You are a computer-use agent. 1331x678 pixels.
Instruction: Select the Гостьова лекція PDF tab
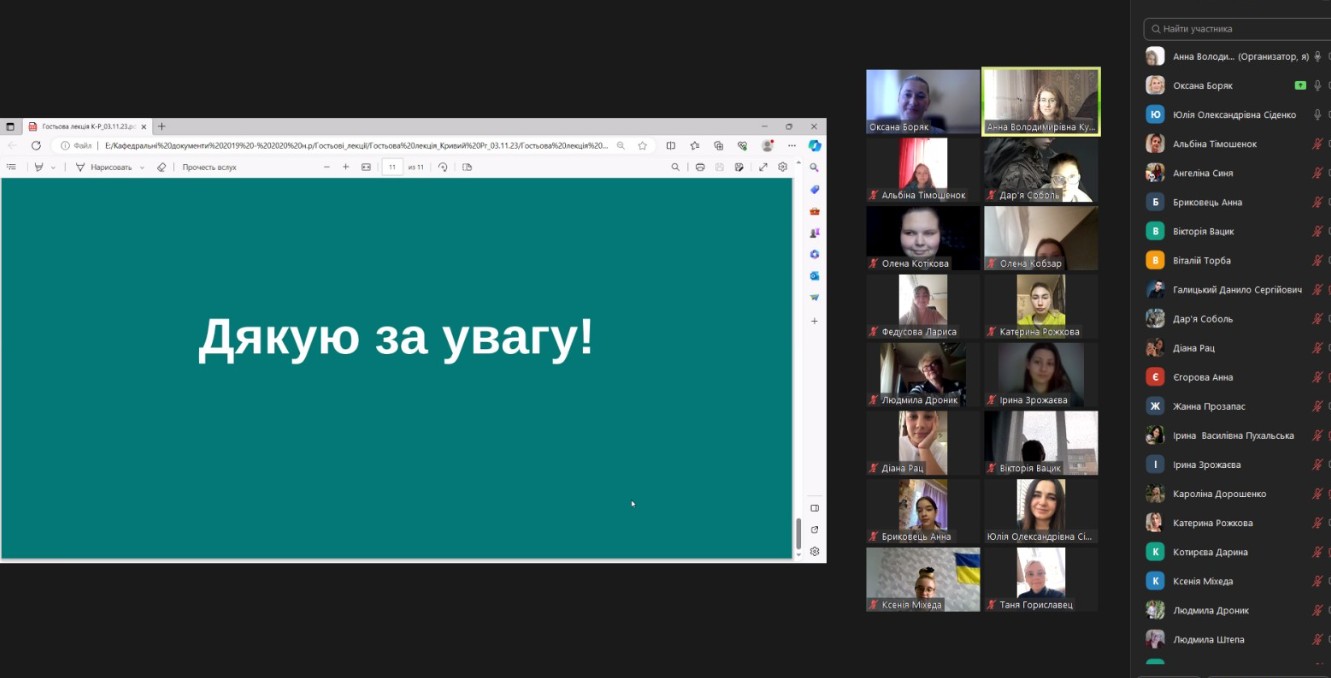(x=82, y=127)
